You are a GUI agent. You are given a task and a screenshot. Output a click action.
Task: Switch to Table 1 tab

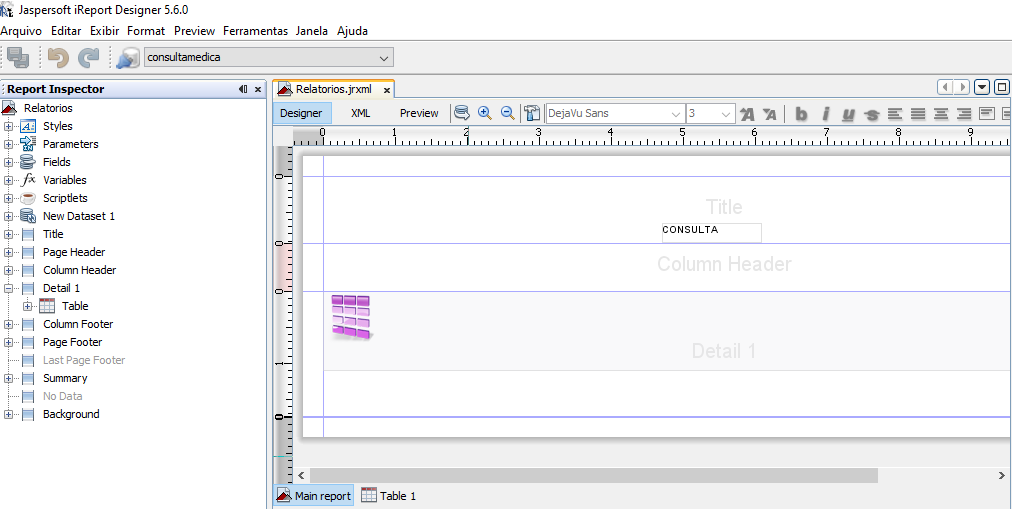(389, 496)
